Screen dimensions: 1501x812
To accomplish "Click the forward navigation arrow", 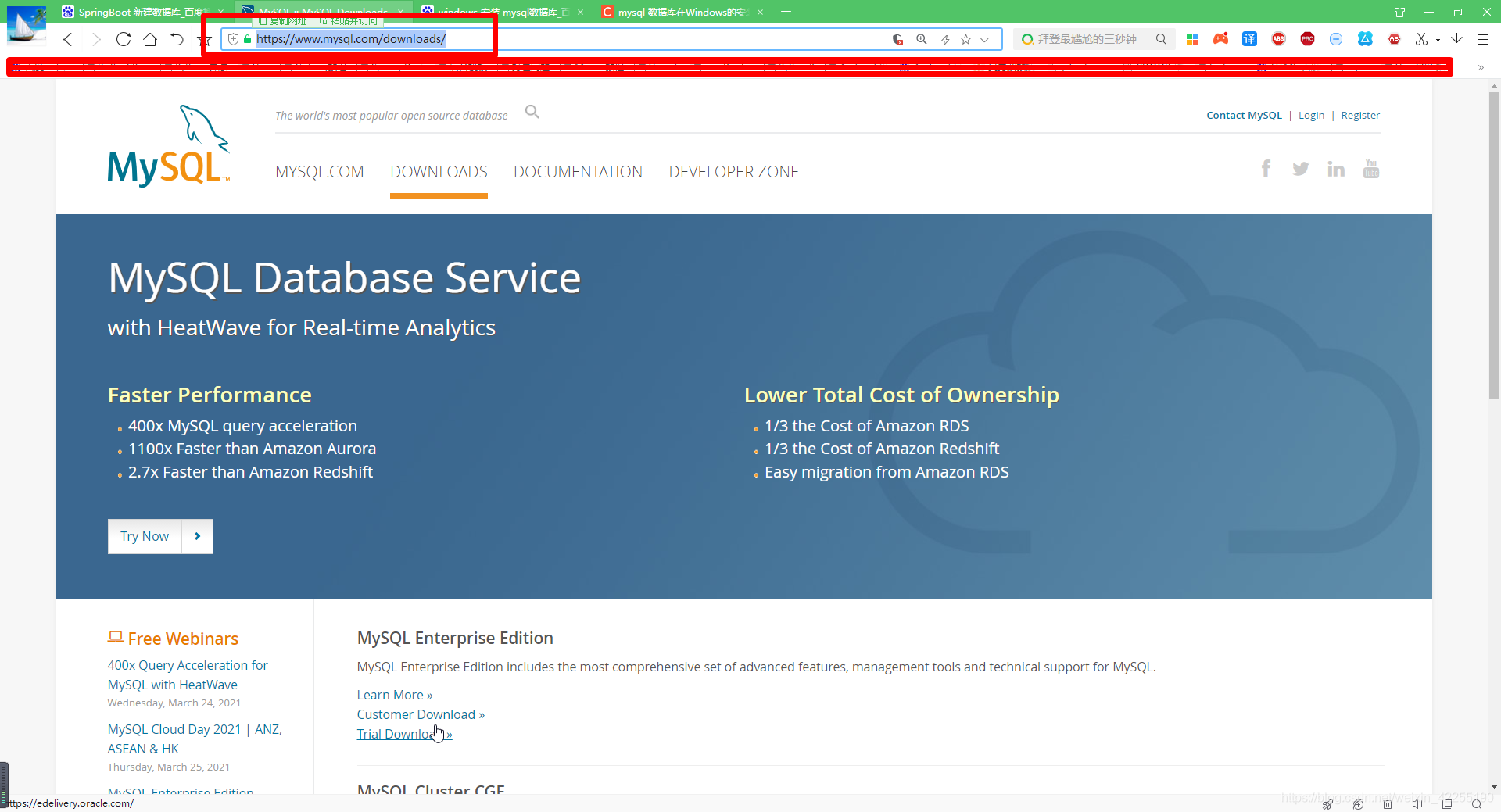I will [x=96, y=39].
